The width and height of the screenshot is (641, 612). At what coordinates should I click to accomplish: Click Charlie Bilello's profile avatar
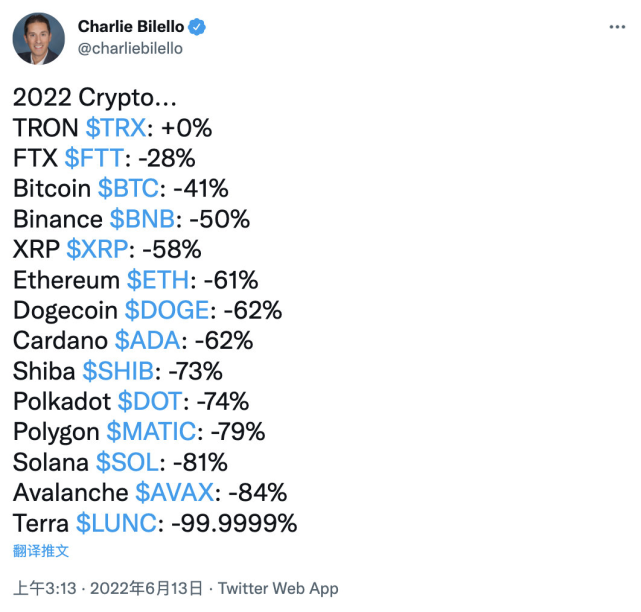(39, 38)
